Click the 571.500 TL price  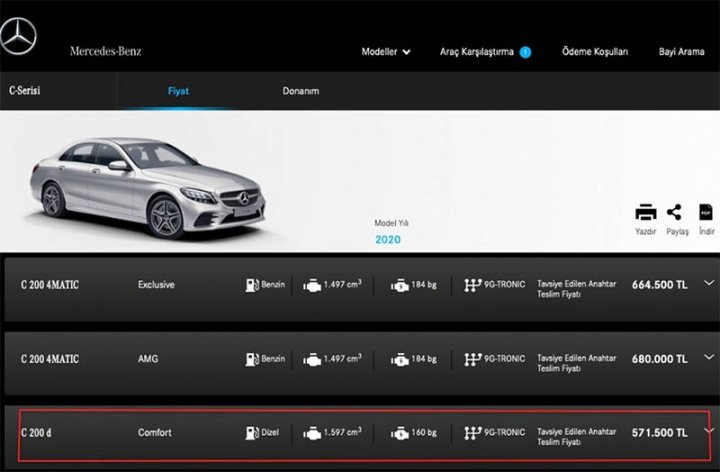[x=659, y=433]
